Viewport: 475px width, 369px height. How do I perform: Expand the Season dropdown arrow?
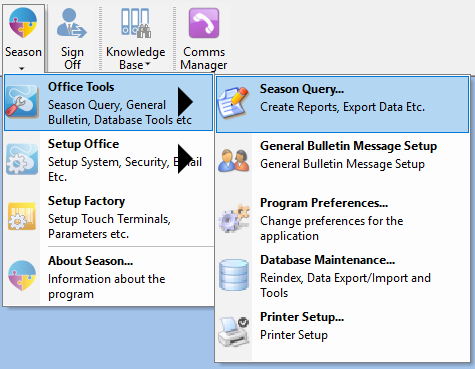(x=22, y=69)
